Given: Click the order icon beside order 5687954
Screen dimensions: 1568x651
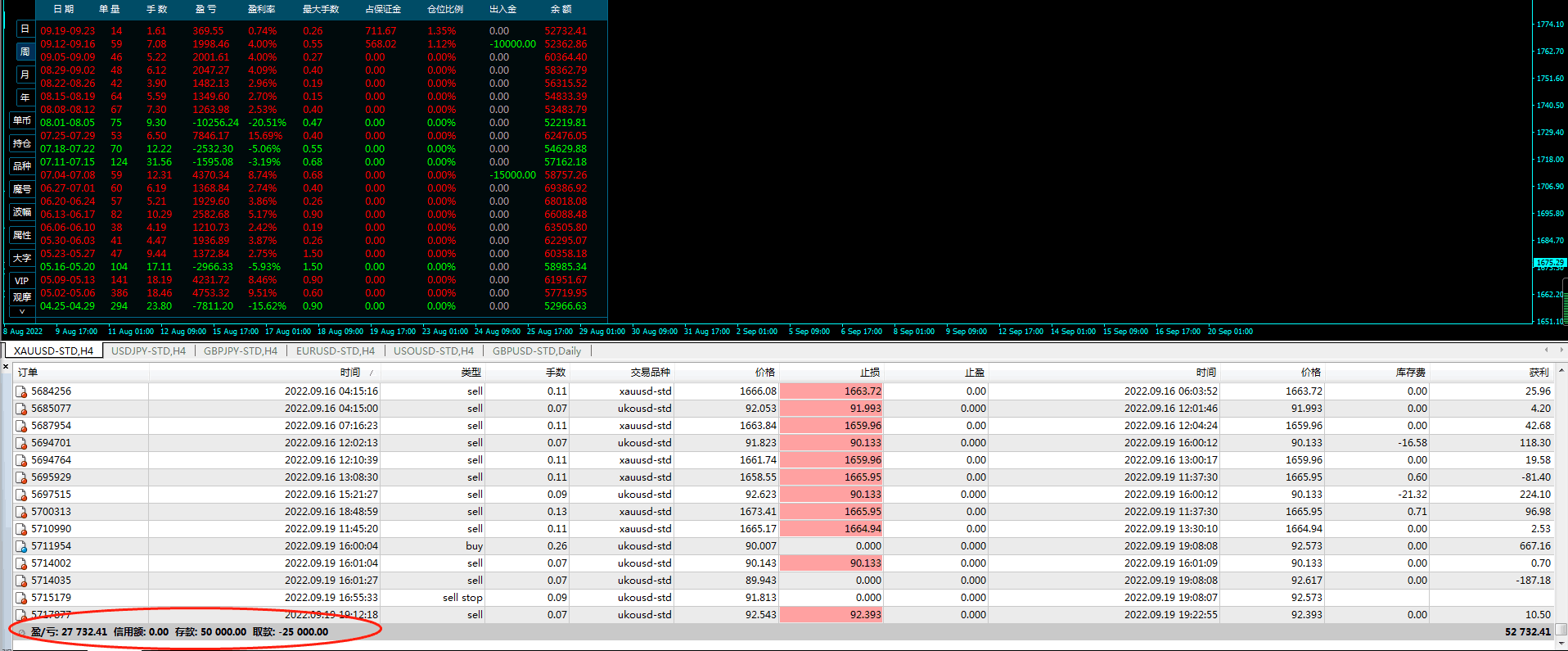Looking at the screenshot, I should pyautogui.click(x=21, y=426).
